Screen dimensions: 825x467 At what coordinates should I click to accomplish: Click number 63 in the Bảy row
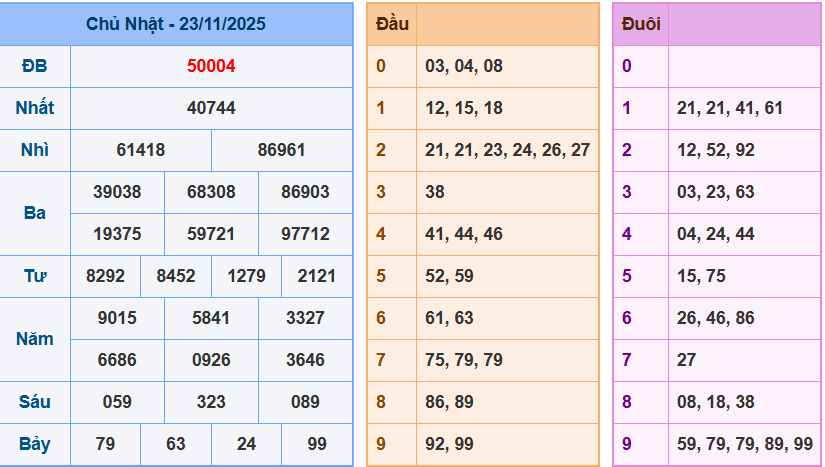175,444
